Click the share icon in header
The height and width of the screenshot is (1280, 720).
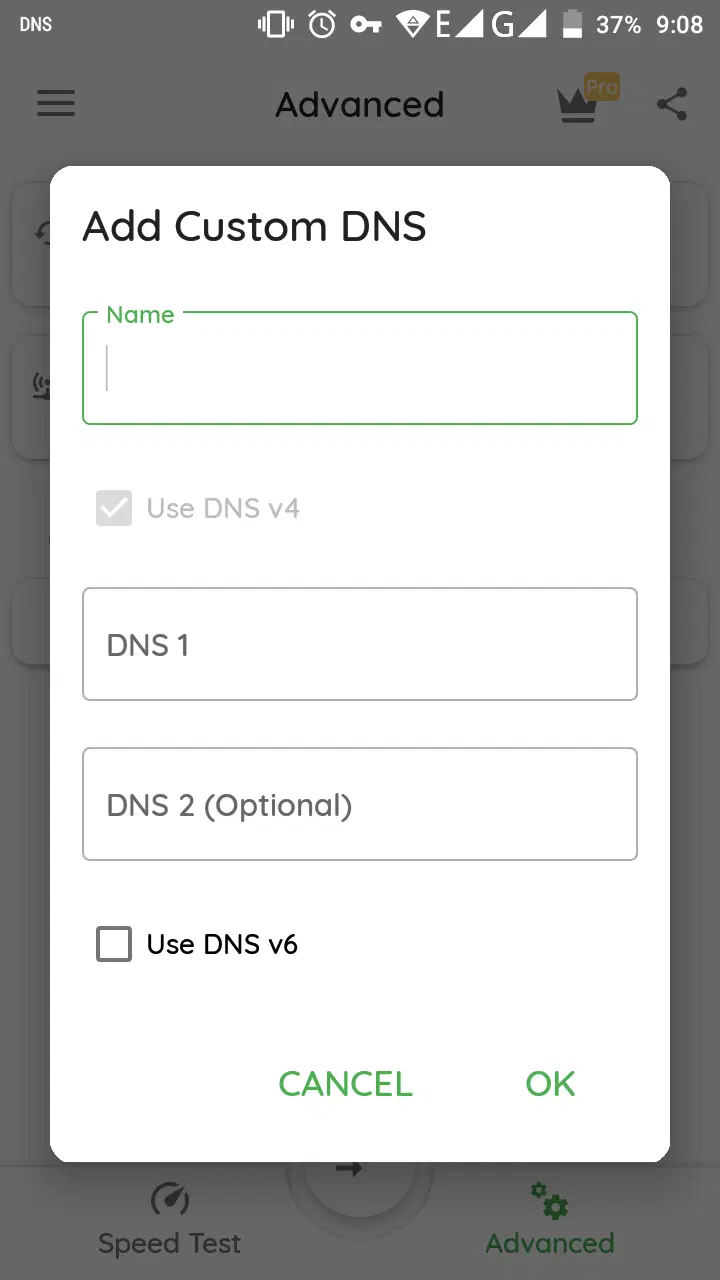pos(672,104)
